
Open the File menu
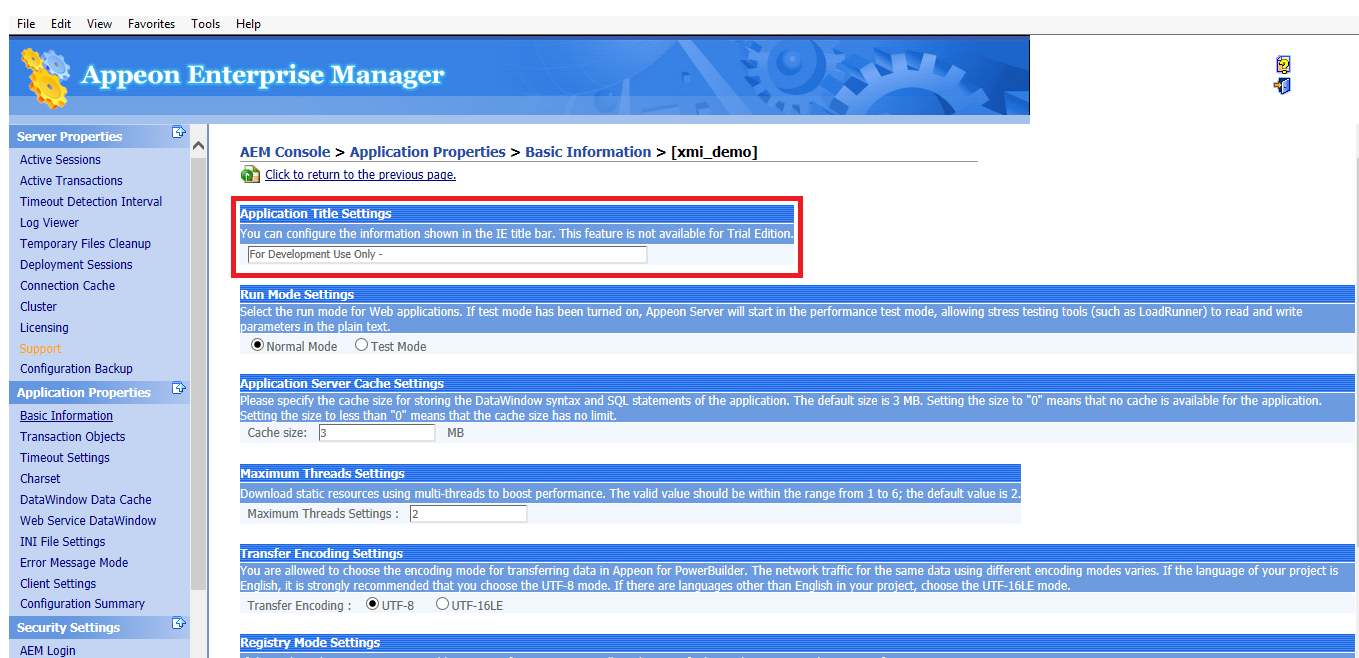(26, 24)
